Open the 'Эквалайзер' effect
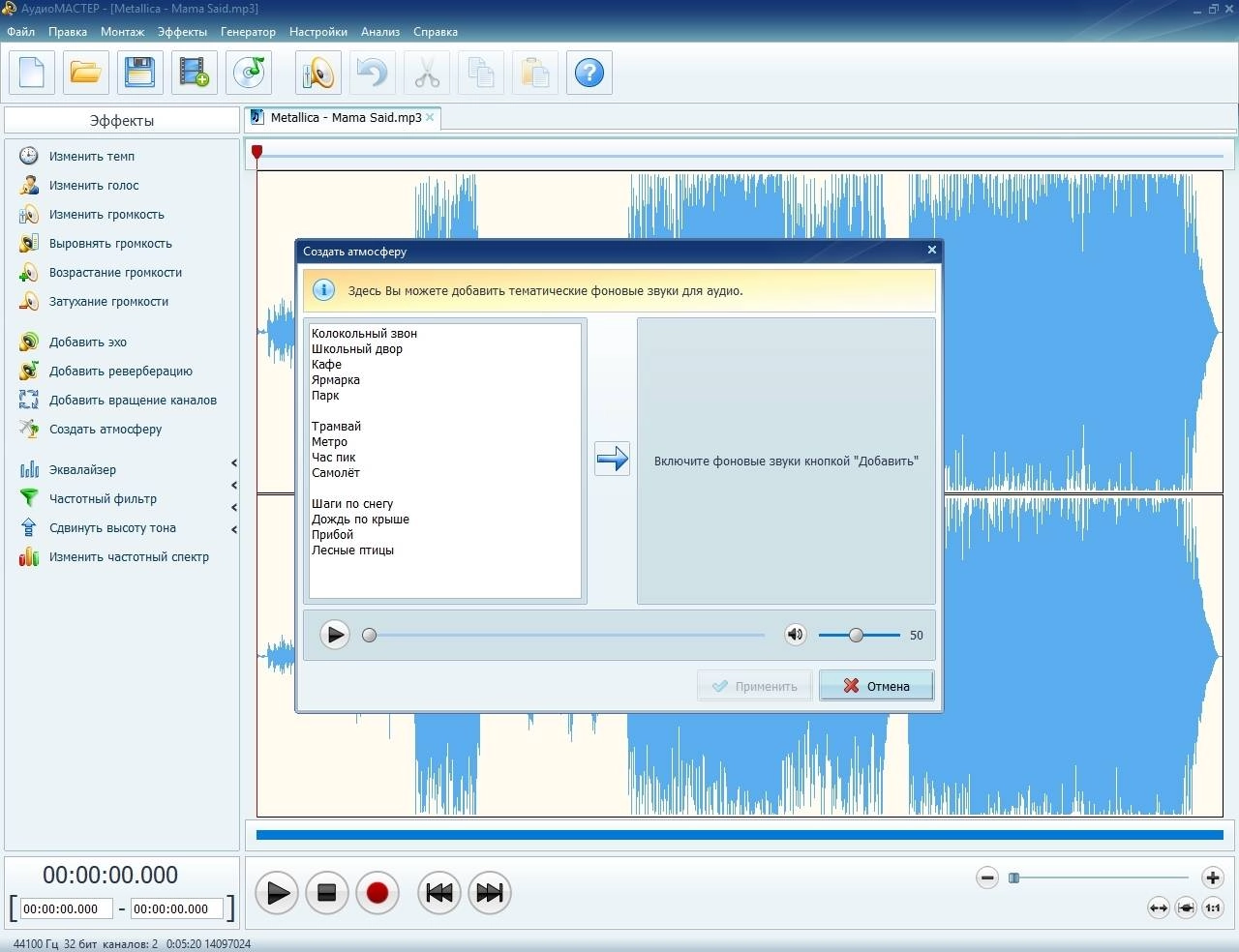This screenshot has width=1239, height=952. pos(82,469)
